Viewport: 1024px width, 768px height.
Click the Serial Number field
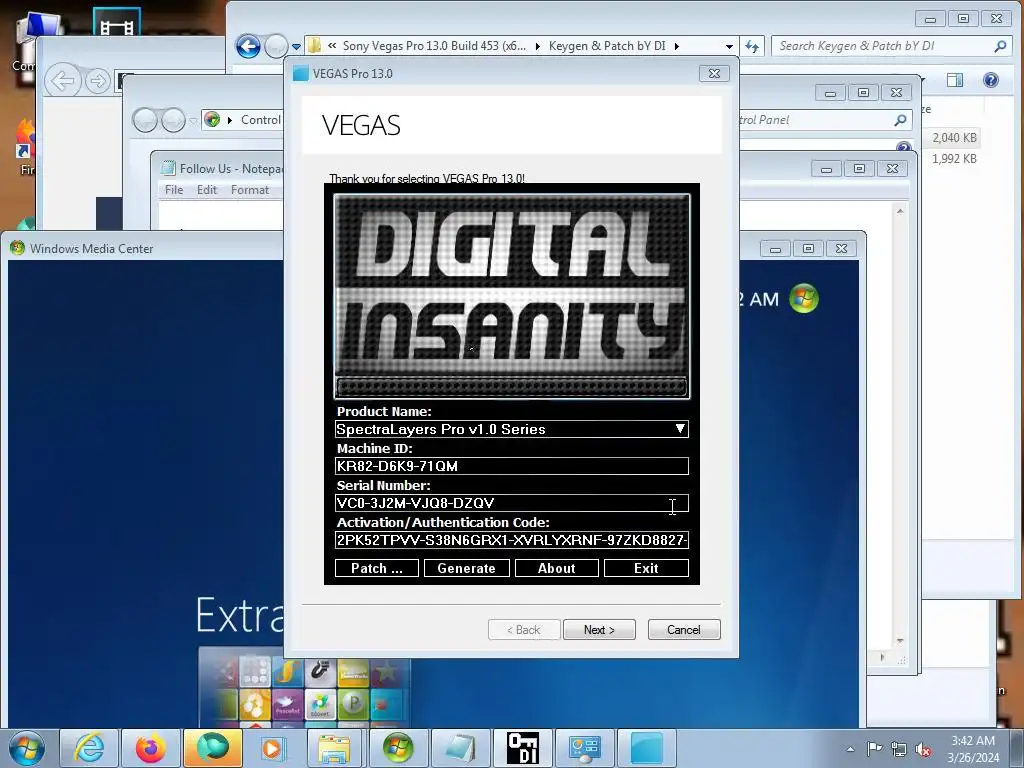(511, 503)
